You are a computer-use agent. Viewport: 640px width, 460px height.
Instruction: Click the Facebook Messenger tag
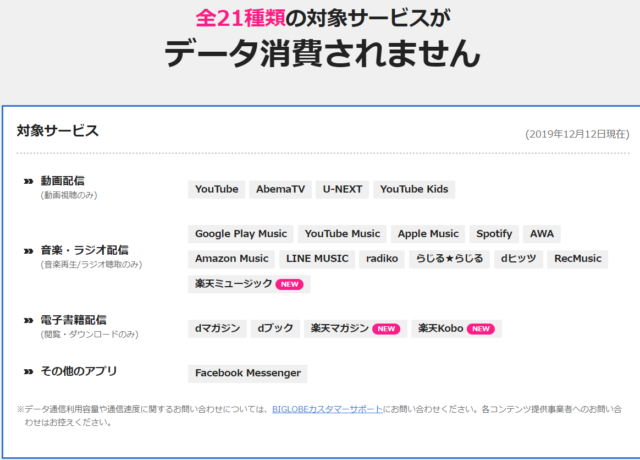pyautogui.click(x=248, y=373)
